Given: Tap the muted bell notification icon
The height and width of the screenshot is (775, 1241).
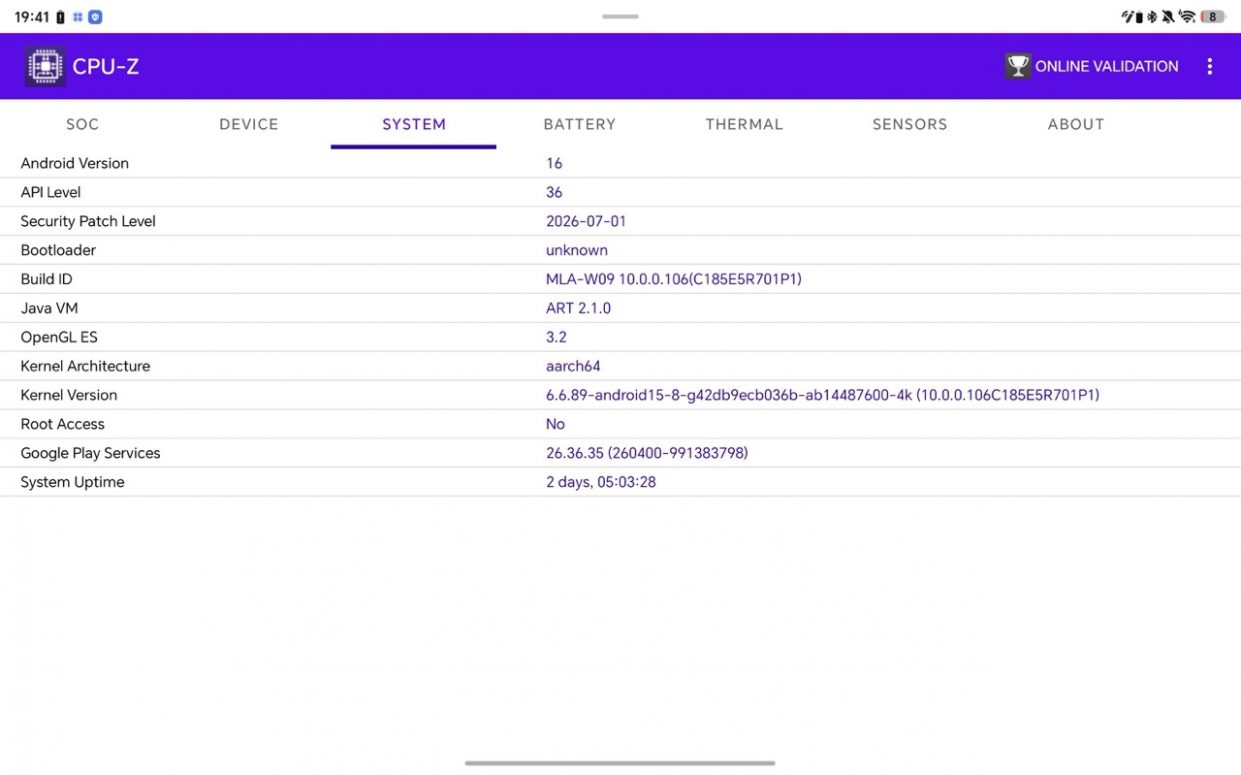Looking at the screenshot, I should 1168,16.
